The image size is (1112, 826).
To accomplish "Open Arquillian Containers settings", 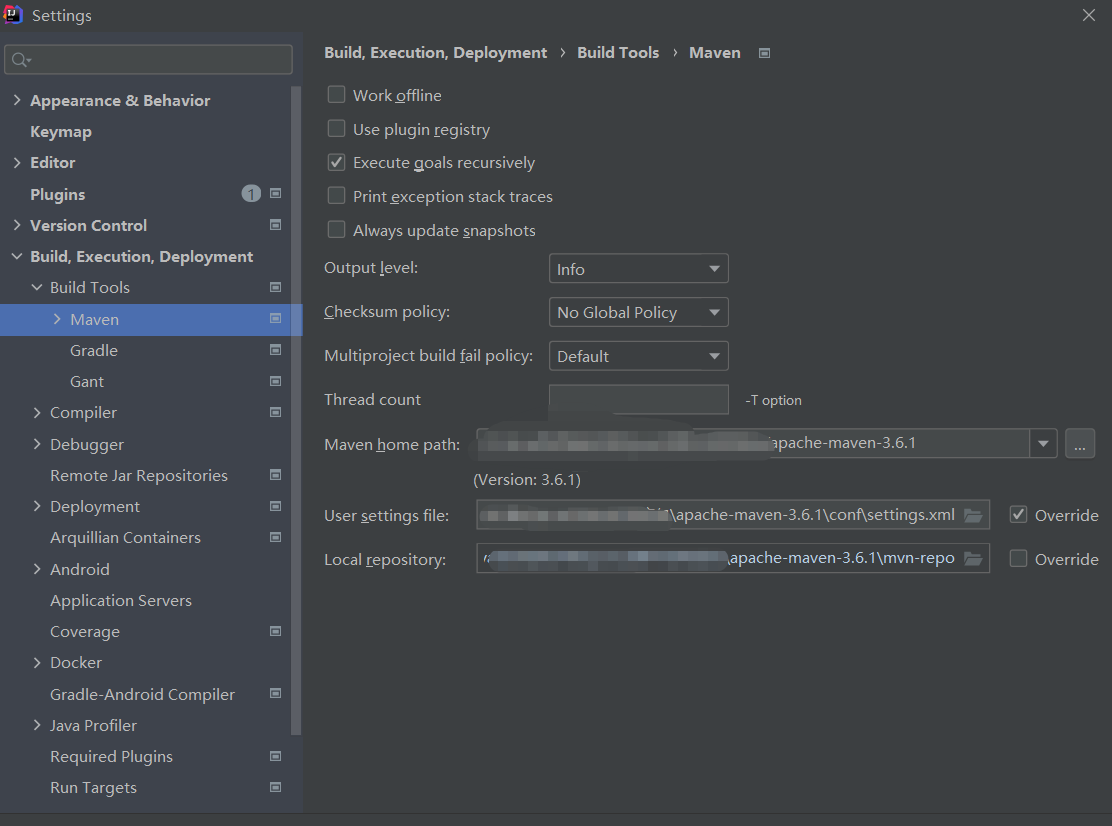I will 126,537.
